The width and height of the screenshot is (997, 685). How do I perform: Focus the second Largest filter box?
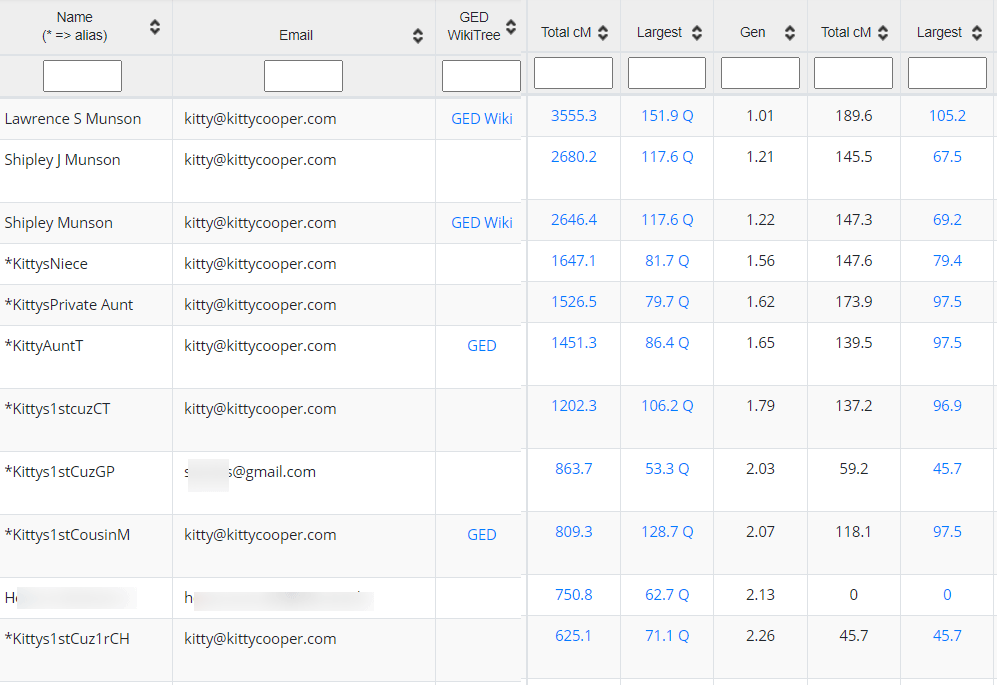click(947, 73)
